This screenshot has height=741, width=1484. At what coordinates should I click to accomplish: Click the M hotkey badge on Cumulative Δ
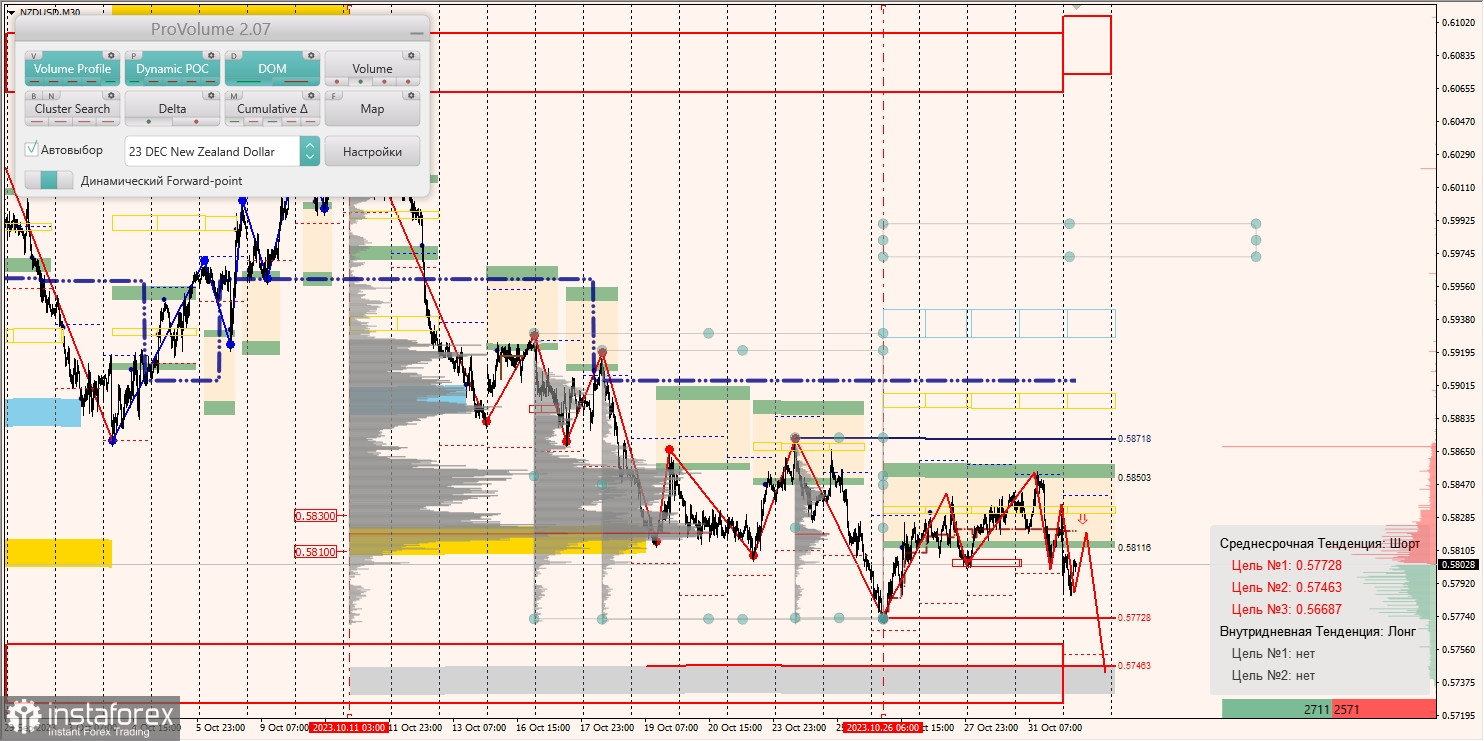click(235, 96)
